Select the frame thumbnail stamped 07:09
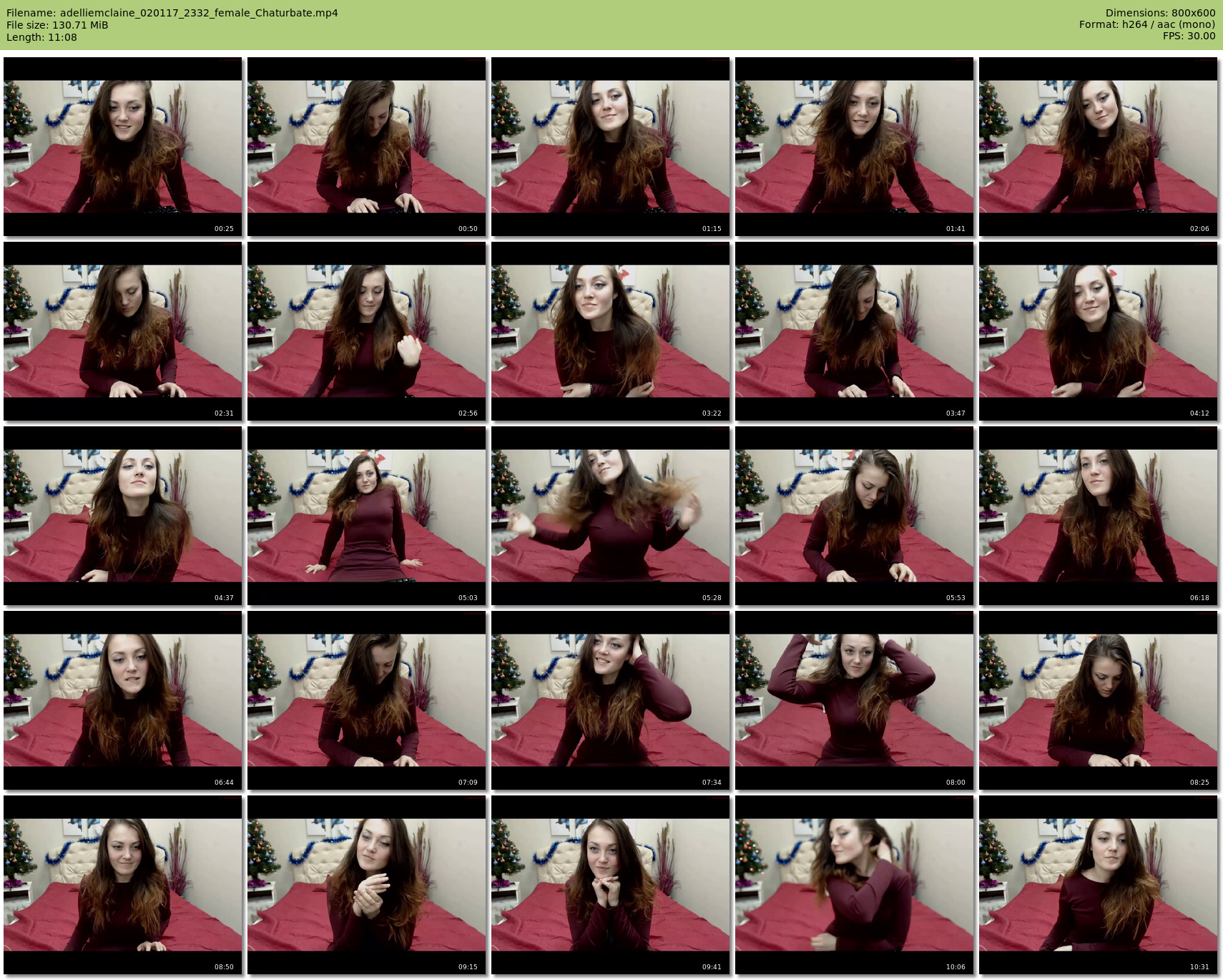 (367, 700)
